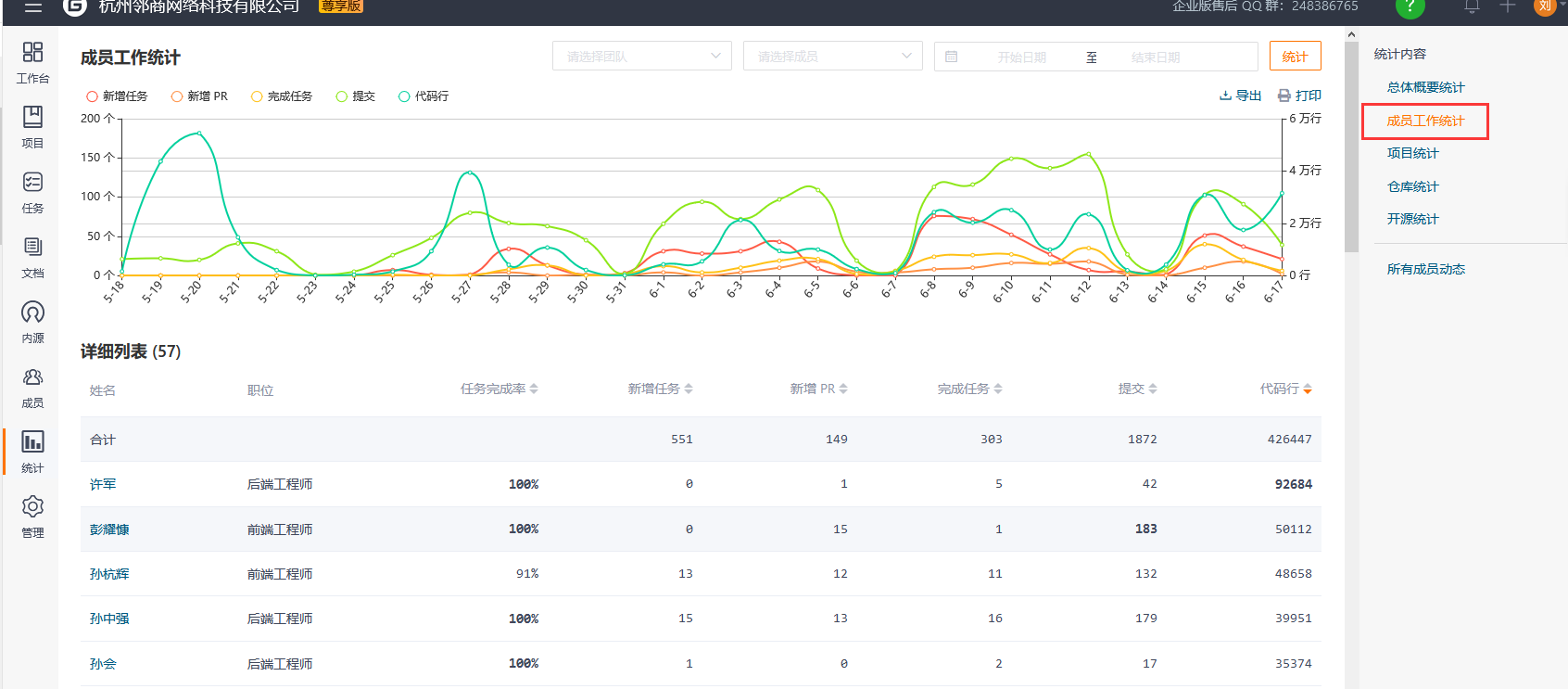1568x689 pixels.
Task: Toggle the 新增 PR legend series
Action: click(x=199, y=96)
